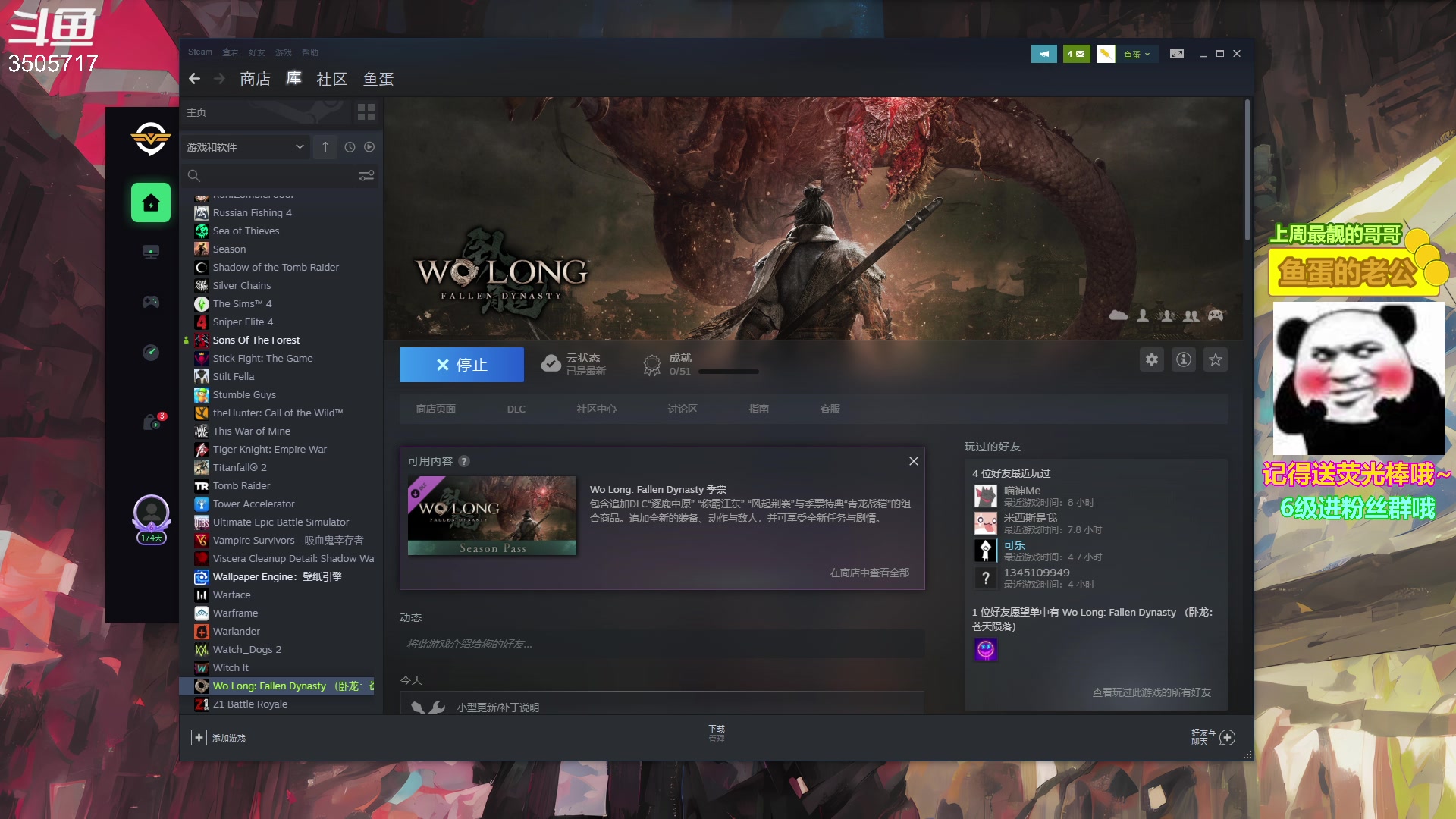
Task: Click the achievements progress bar
Action: [x=728, y=371]
